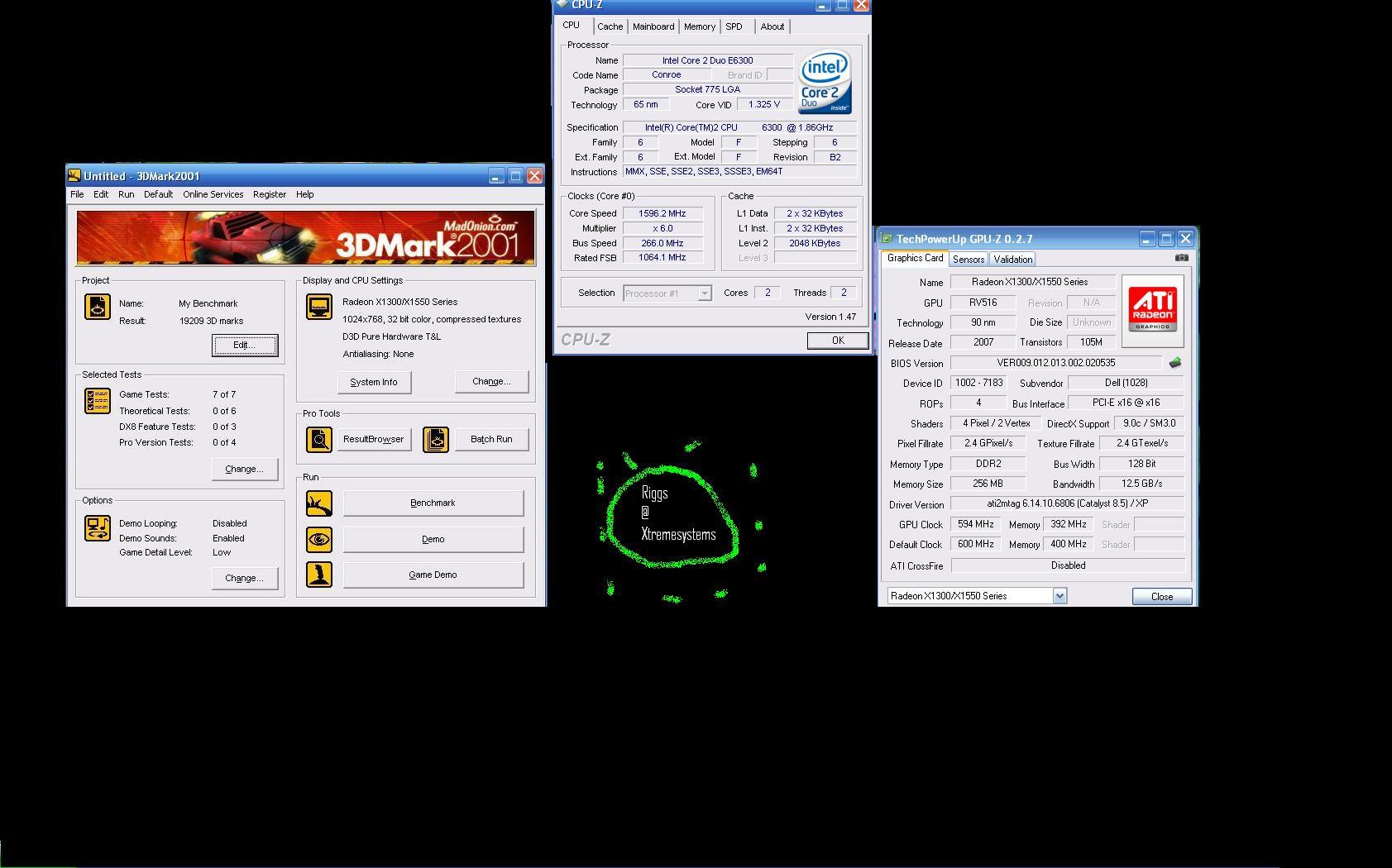Image resolution: width=1392 pixels, height=868 pixels.
Task: Click the GPU-Z title bar icon
Action: tap(887, 238)
